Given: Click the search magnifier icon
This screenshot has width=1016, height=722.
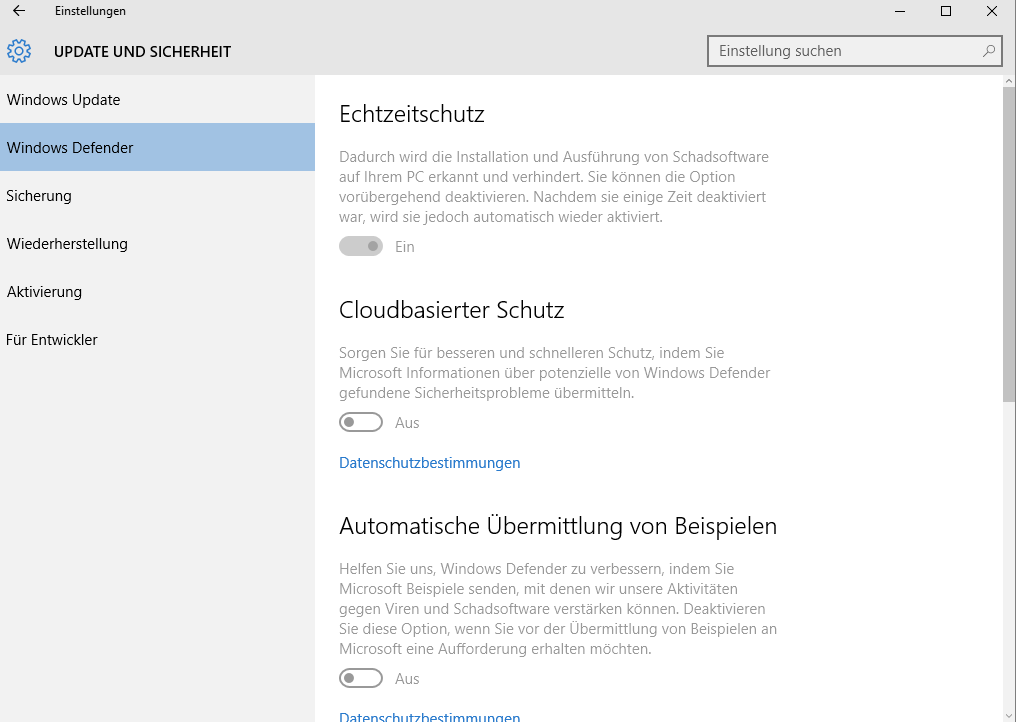Looking at the screenshot, I should (x=989, y=51).
